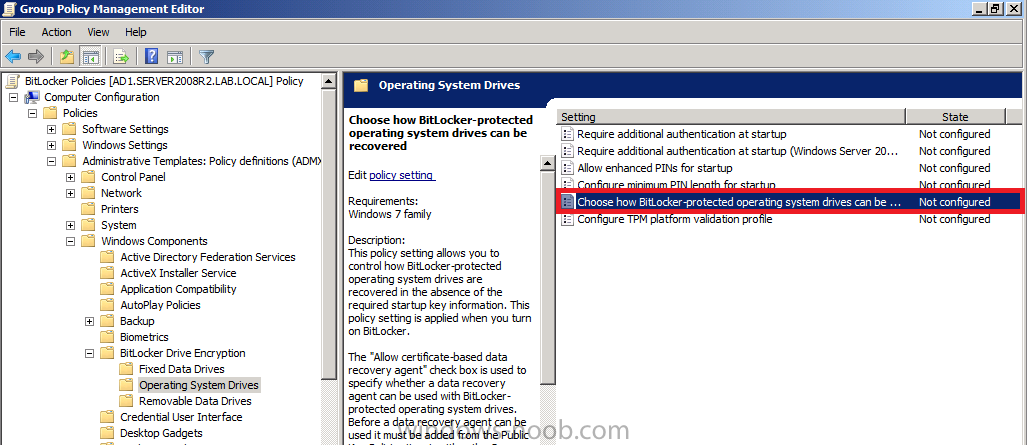Click the AutoPlay Policies folder icon

[107, 305]
